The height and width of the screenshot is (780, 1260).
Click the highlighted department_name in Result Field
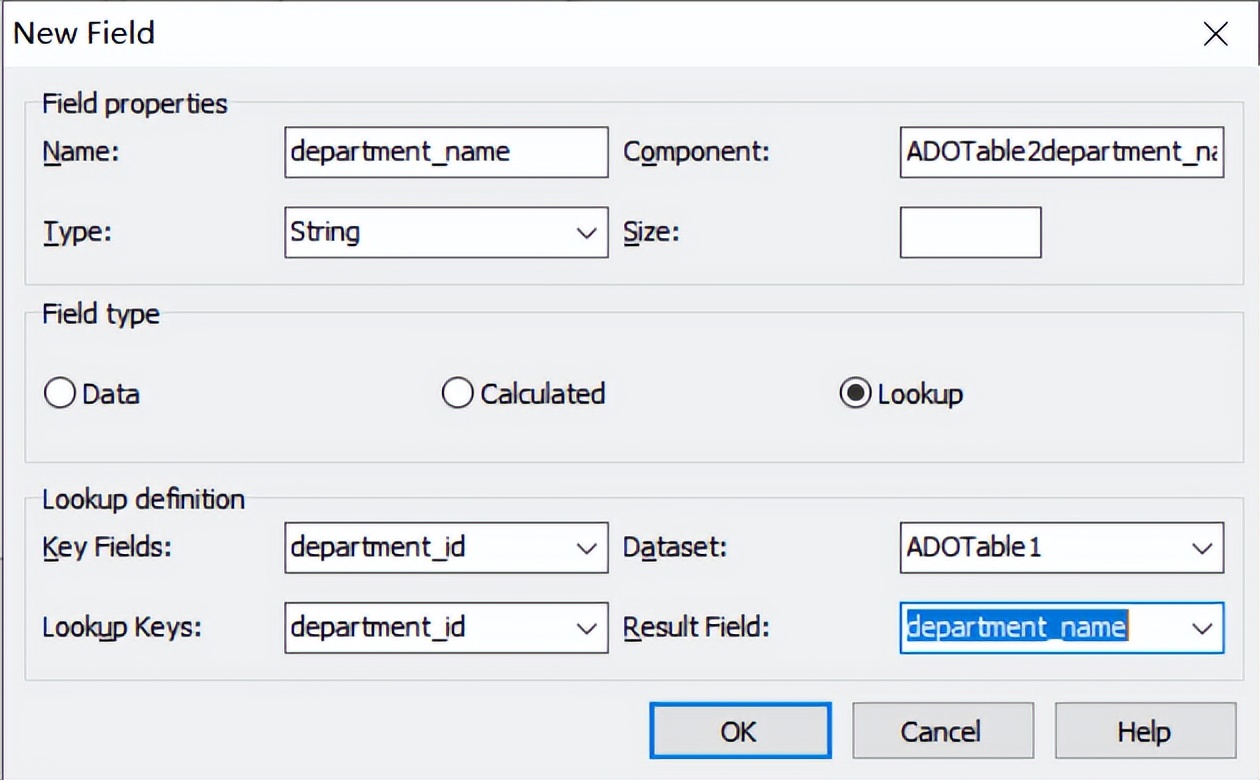click(x=1016, y=627)
